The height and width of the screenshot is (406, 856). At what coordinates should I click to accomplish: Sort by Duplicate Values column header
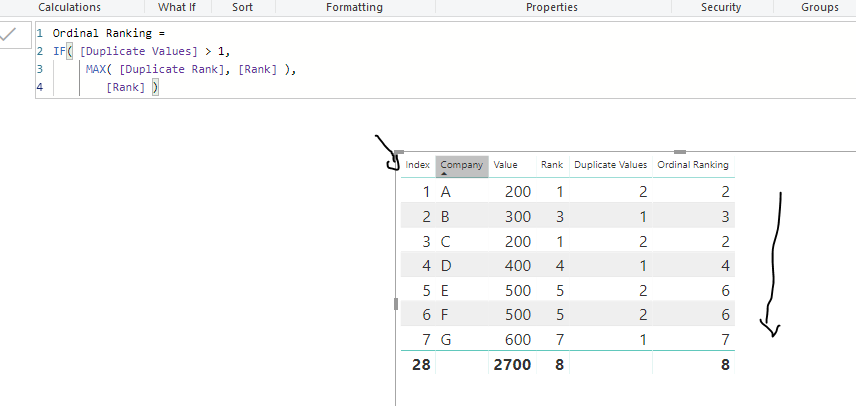tap(610, 165)
